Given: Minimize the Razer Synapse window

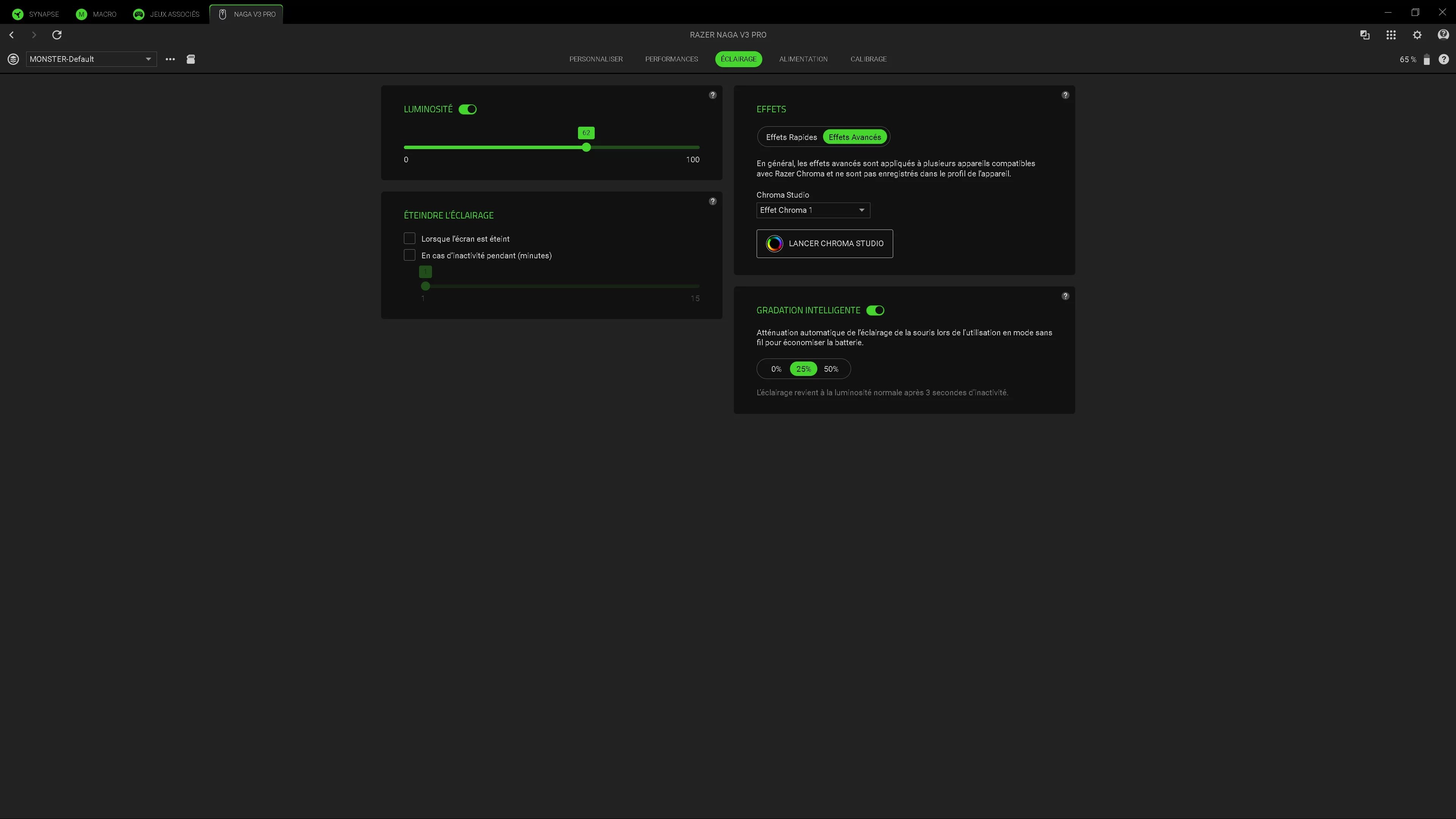Looking at the screenshot, I should pyautogui.click(x=1388, y=13).
